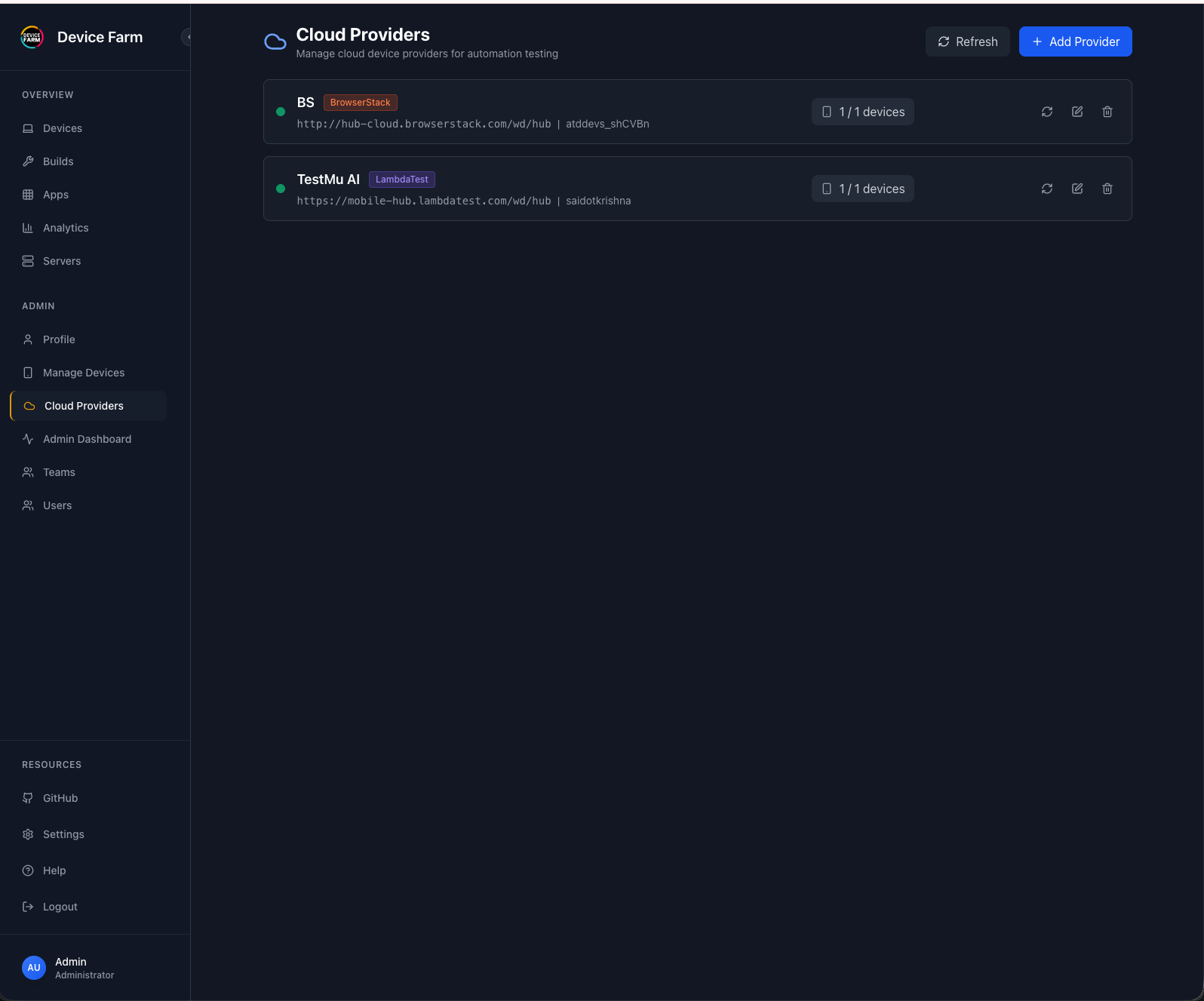Sync the BS BrowserStack provider
Viewport: 1204px width, 1001px height.
tap(1047, 112)
